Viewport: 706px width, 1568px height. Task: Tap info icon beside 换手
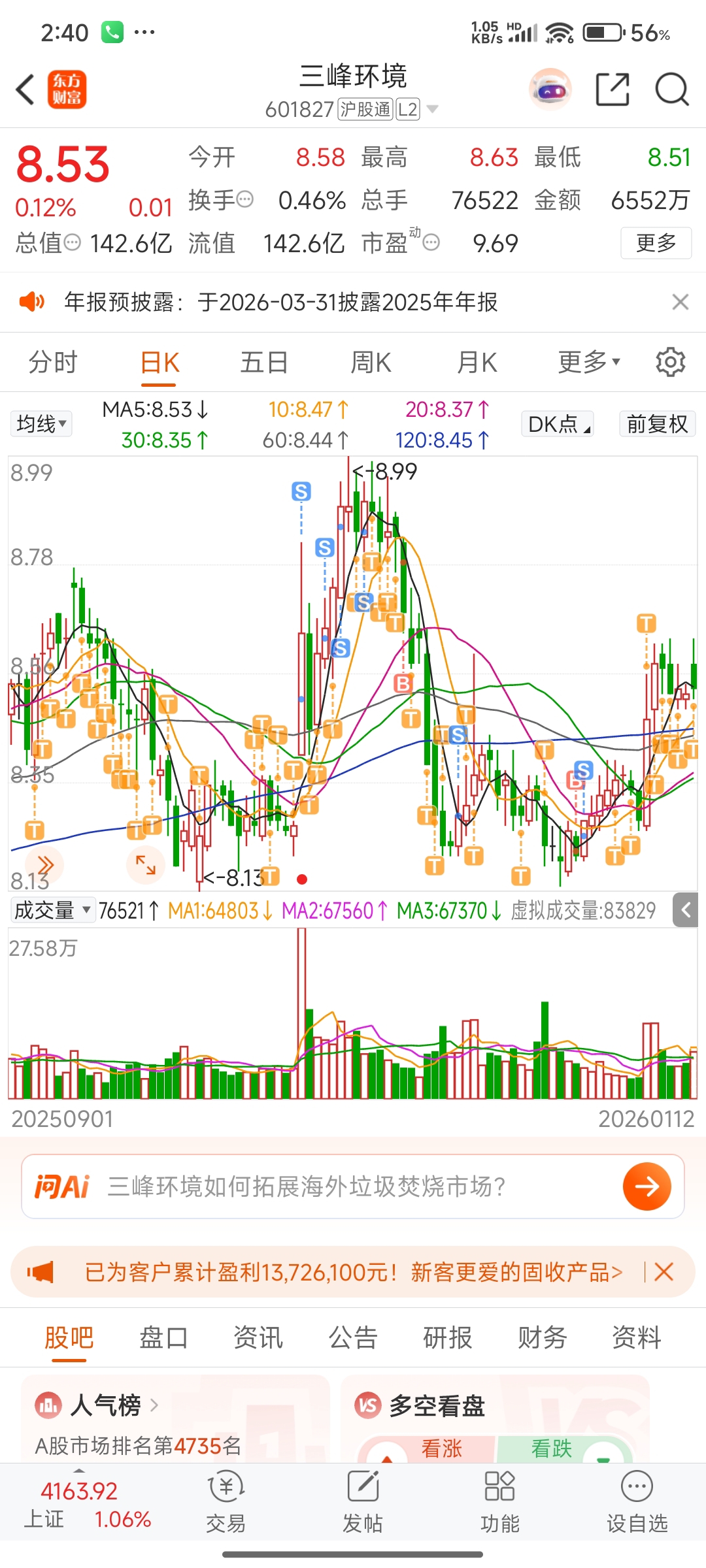[244, 199]
